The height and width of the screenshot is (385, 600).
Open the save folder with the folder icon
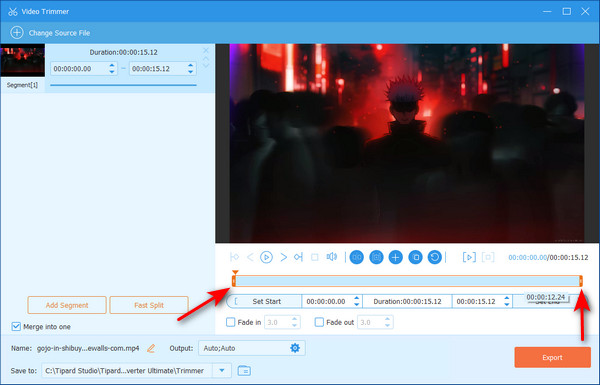(244, 370)
